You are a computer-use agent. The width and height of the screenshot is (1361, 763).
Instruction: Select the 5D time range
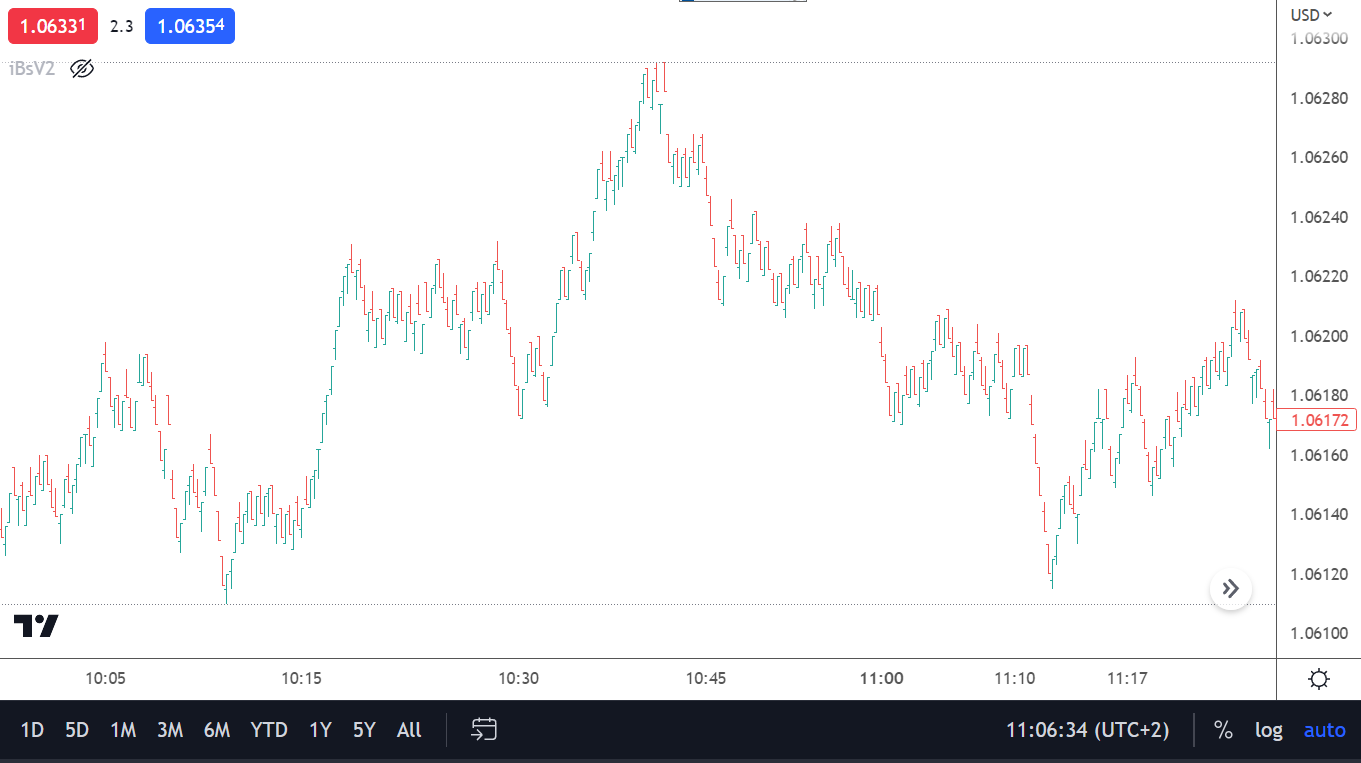pos(77,730)
